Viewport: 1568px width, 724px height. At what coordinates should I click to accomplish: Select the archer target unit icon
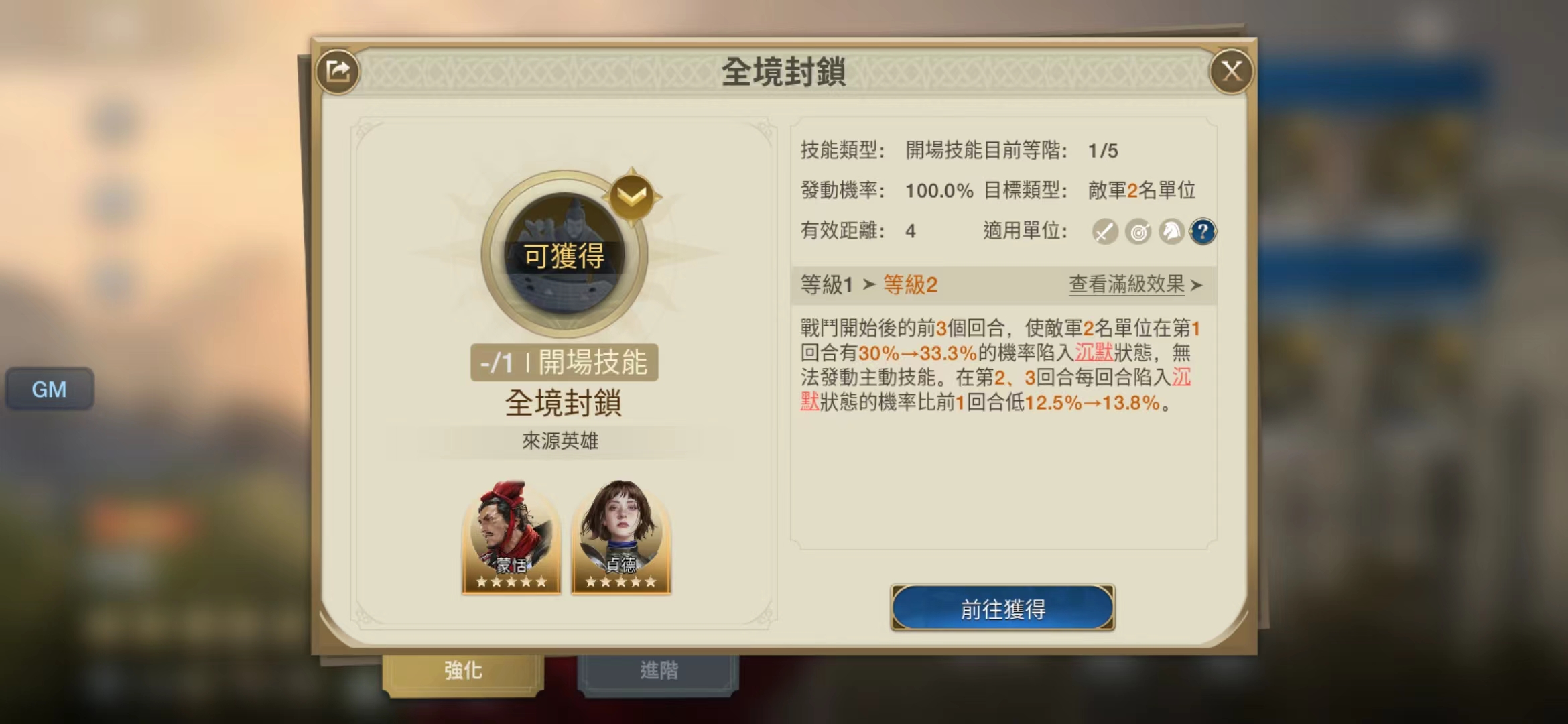pos(1138,232)
